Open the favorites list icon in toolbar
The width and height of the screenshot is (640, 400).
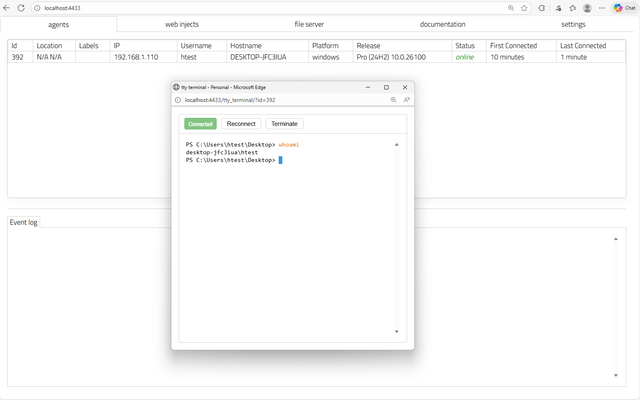click(573, 8)
